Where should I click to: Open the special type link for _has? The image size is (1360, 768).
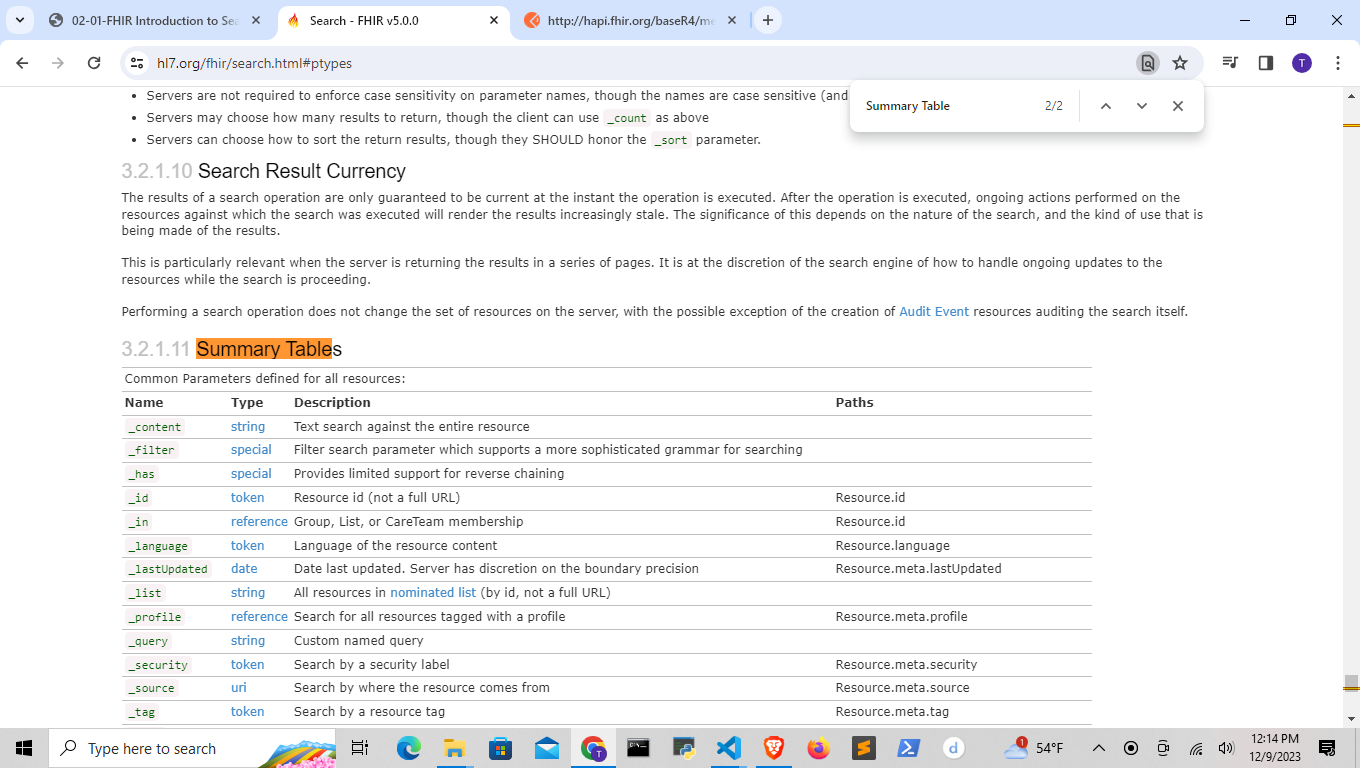tap(251, 474)
